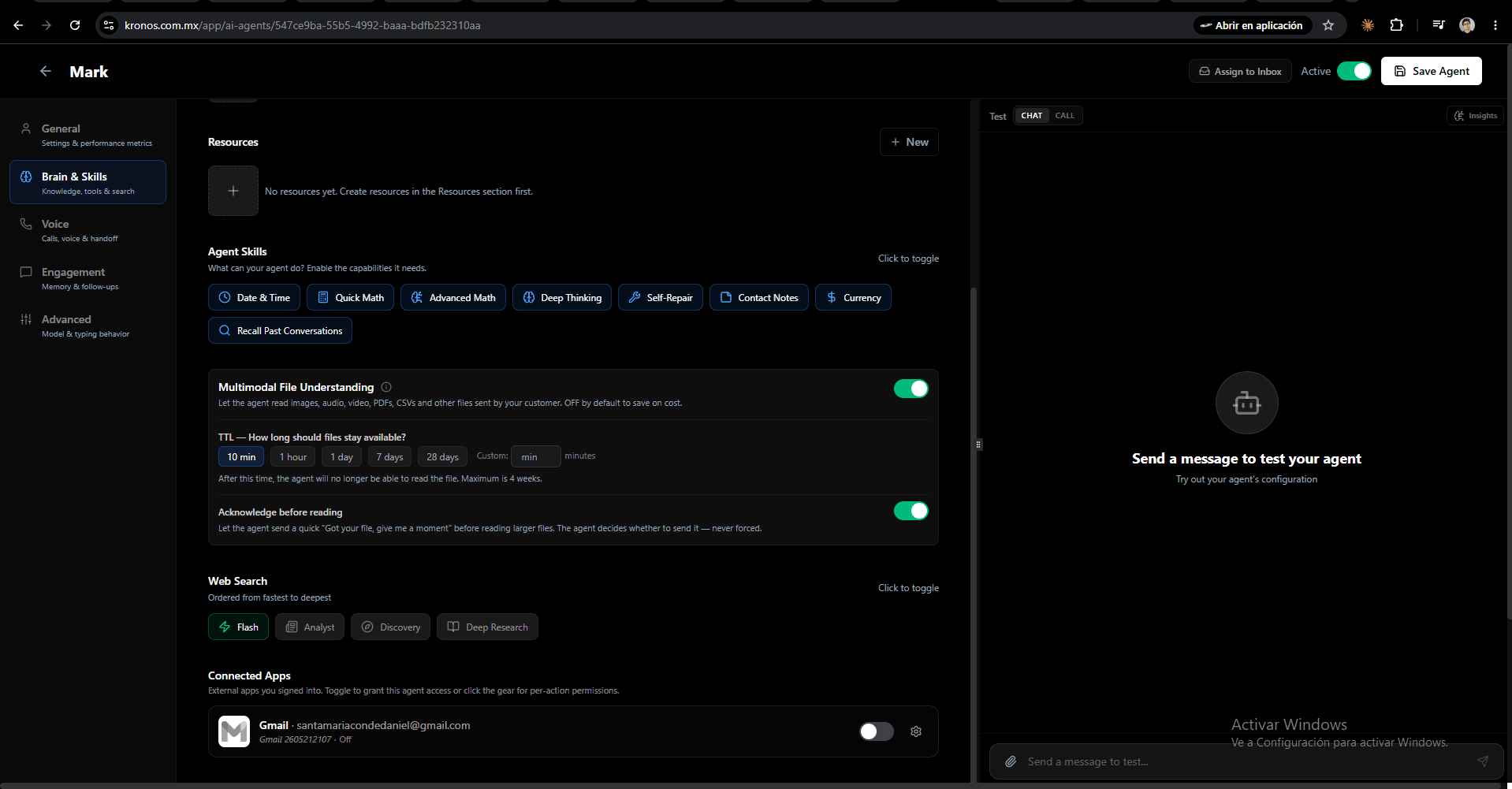Open Gmail permissions gear icon

point(915,731)
